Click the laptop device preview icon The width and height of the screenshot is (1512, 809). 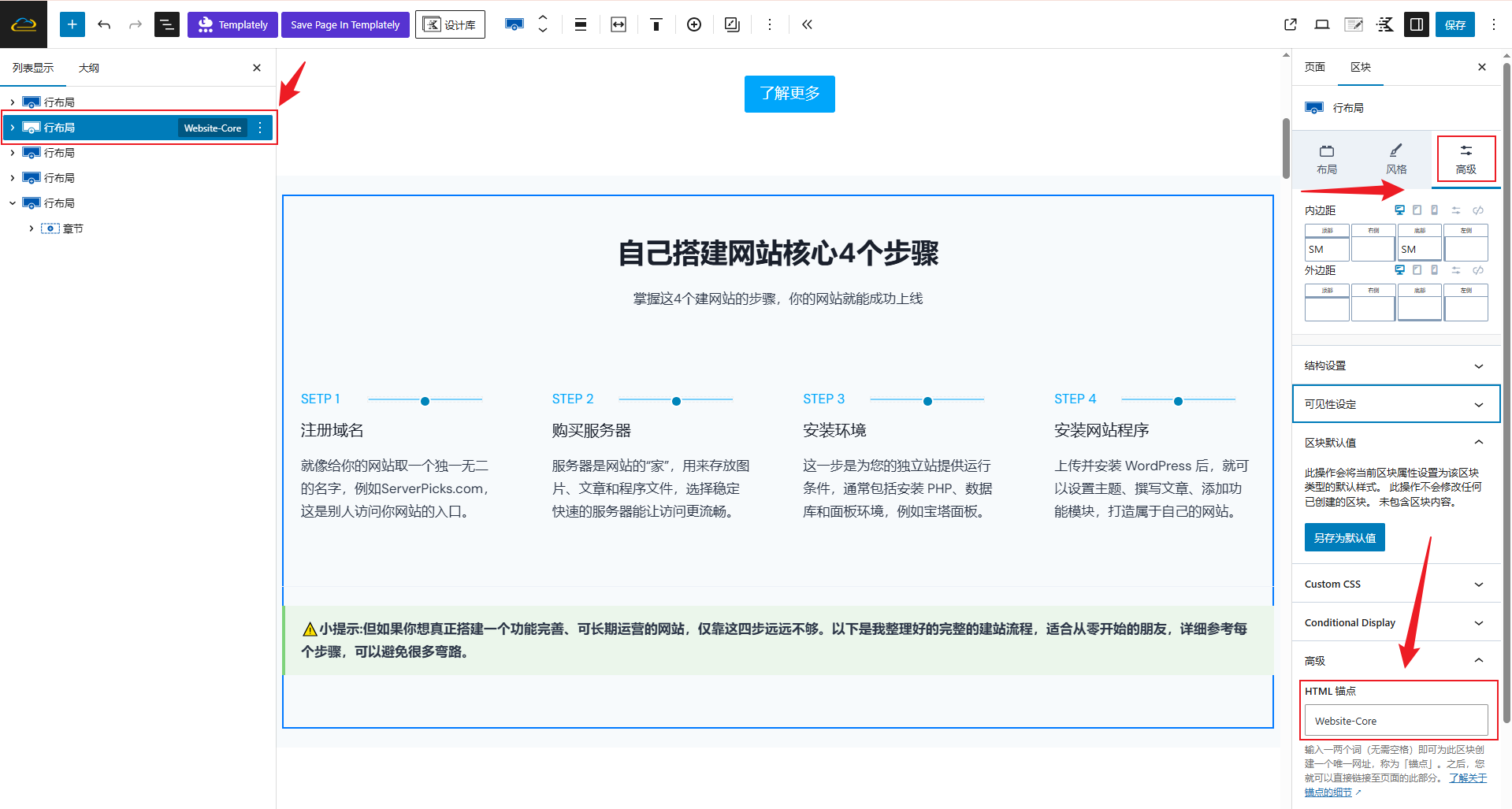(1321, 24)
